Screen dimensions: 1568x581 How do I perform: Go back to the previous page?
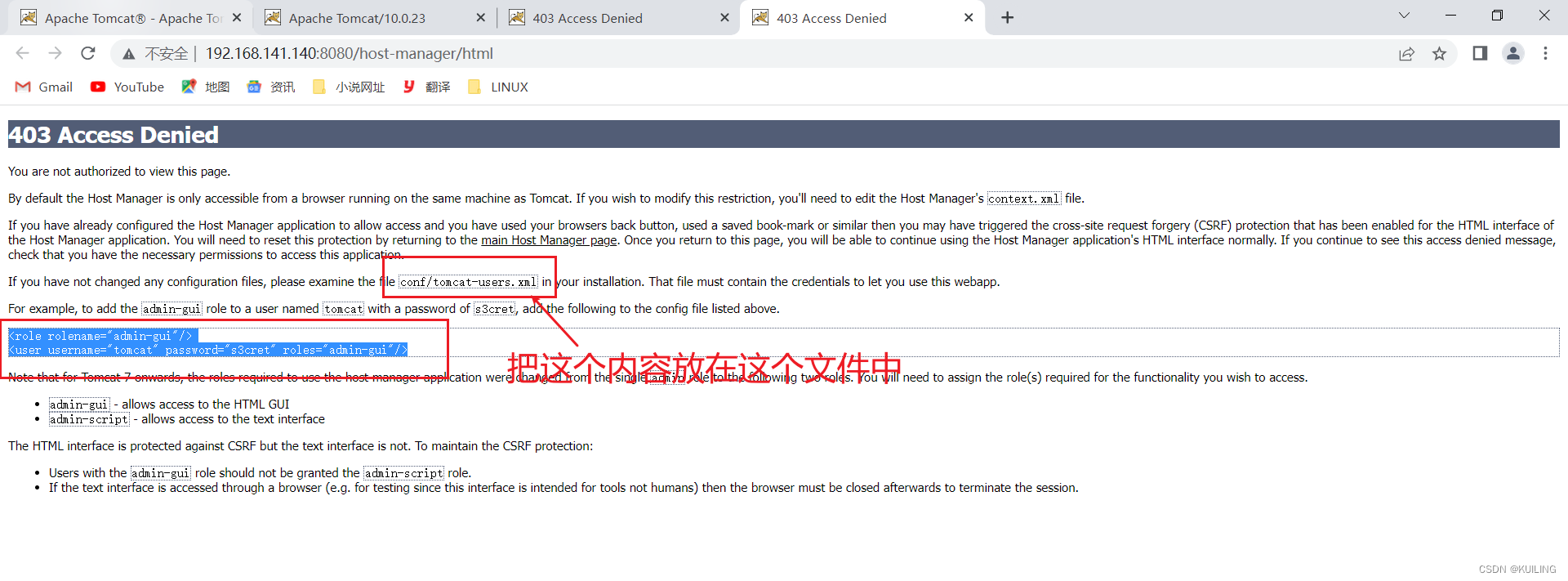(22, 53)
